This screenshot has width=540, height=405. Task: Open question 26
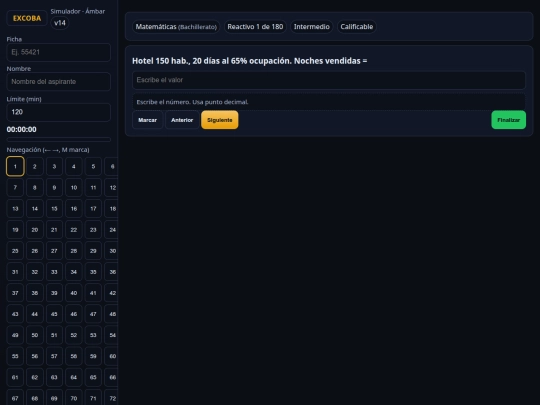[x=35, y=251]
